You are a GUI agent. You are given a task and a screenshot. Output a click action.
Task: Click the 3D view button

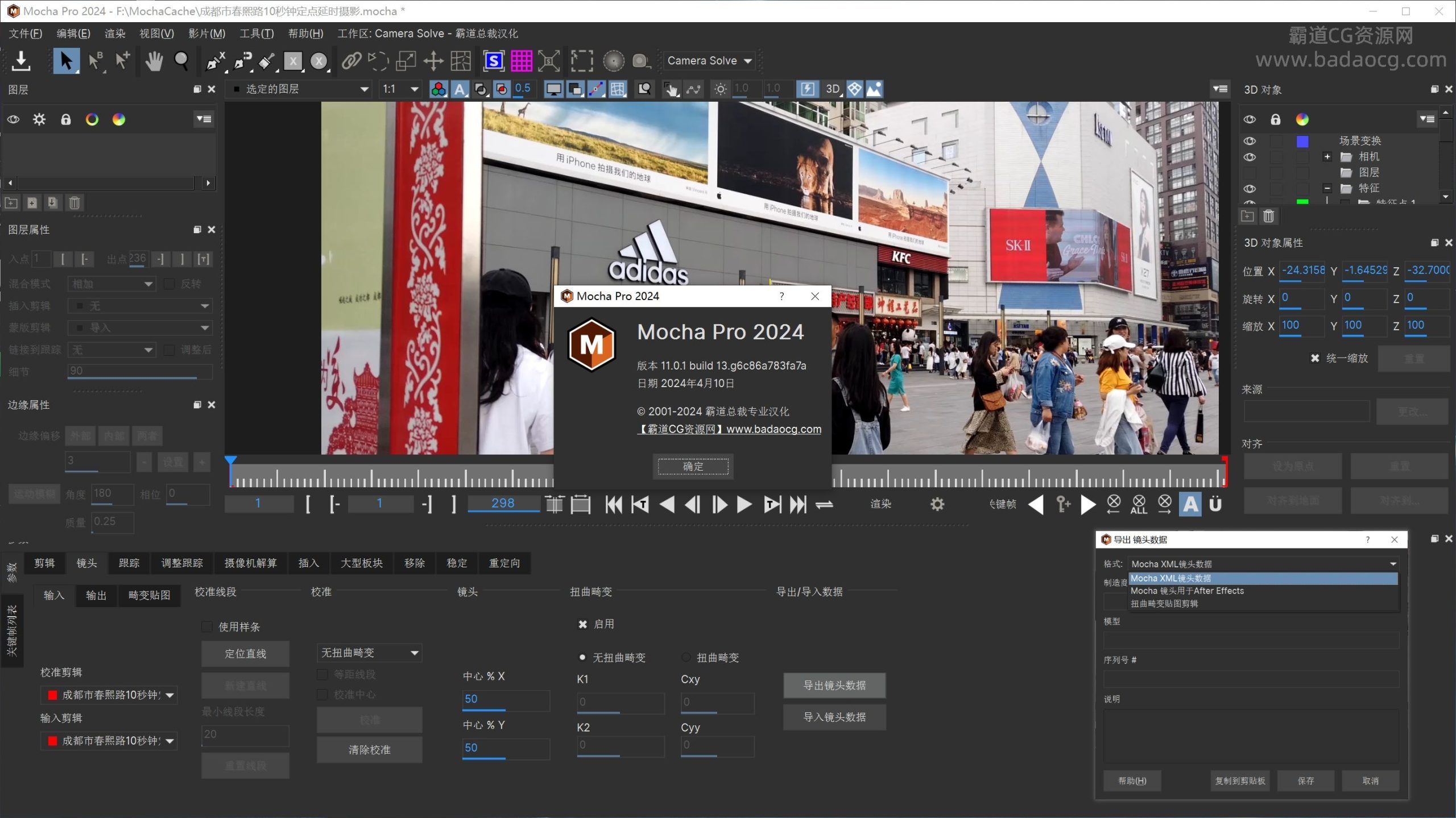coord(833,89)
